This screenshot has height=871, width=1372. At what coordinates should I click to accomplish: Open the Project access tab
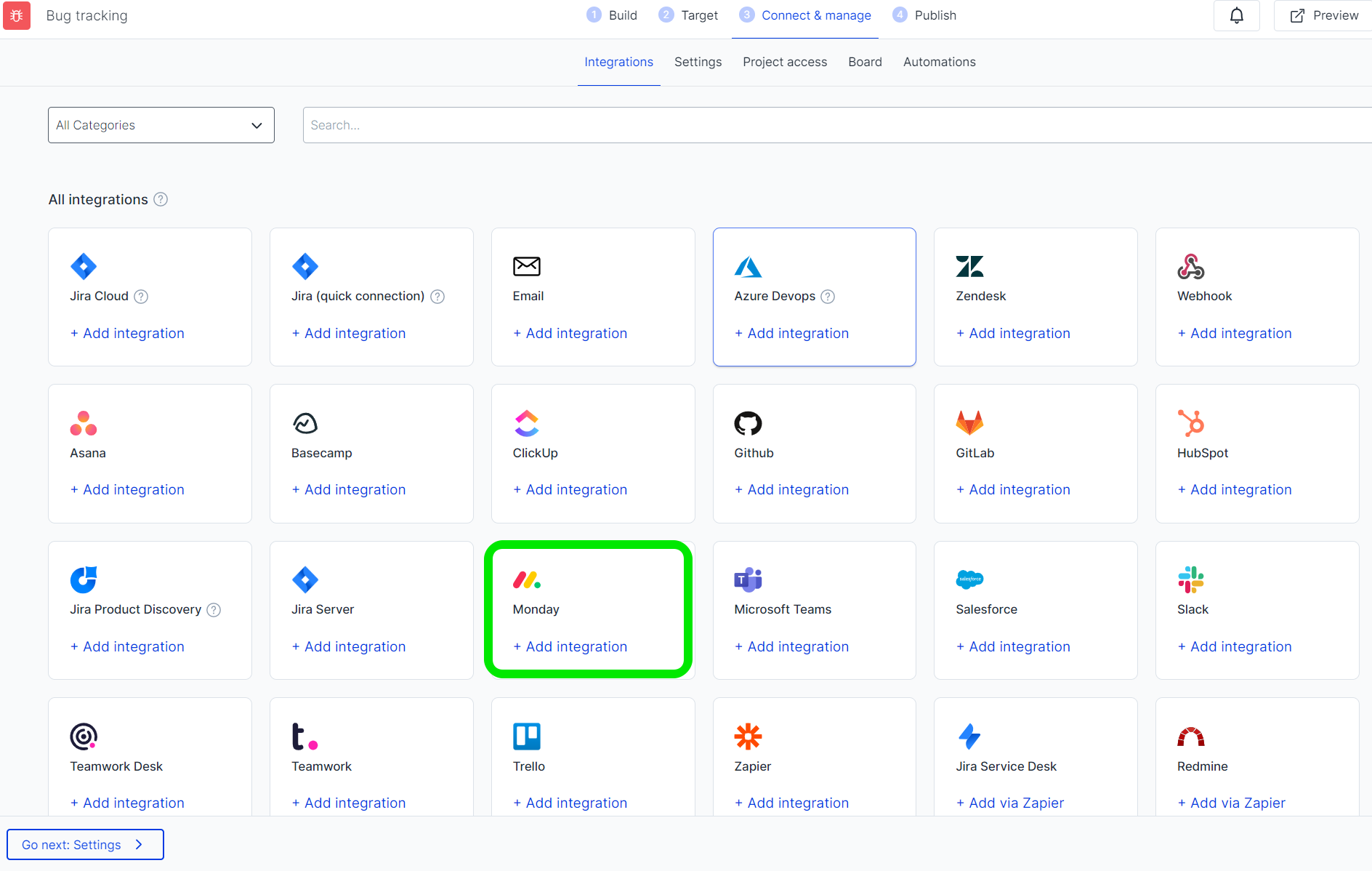pyautogui.click(x=785, y=63)
